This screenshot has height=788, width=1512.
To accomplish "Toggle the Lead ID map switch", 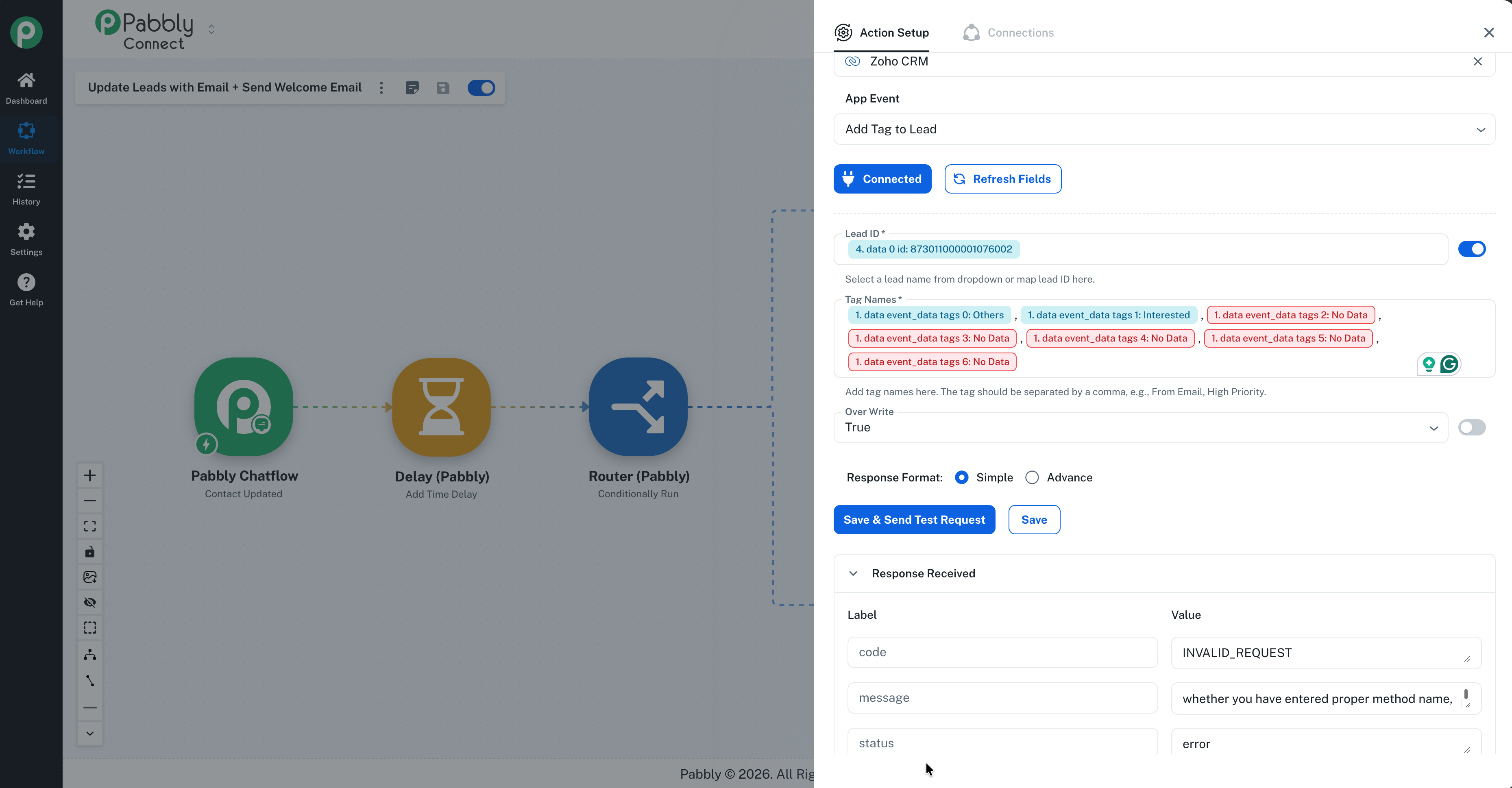I will (x=1471, y=249).
